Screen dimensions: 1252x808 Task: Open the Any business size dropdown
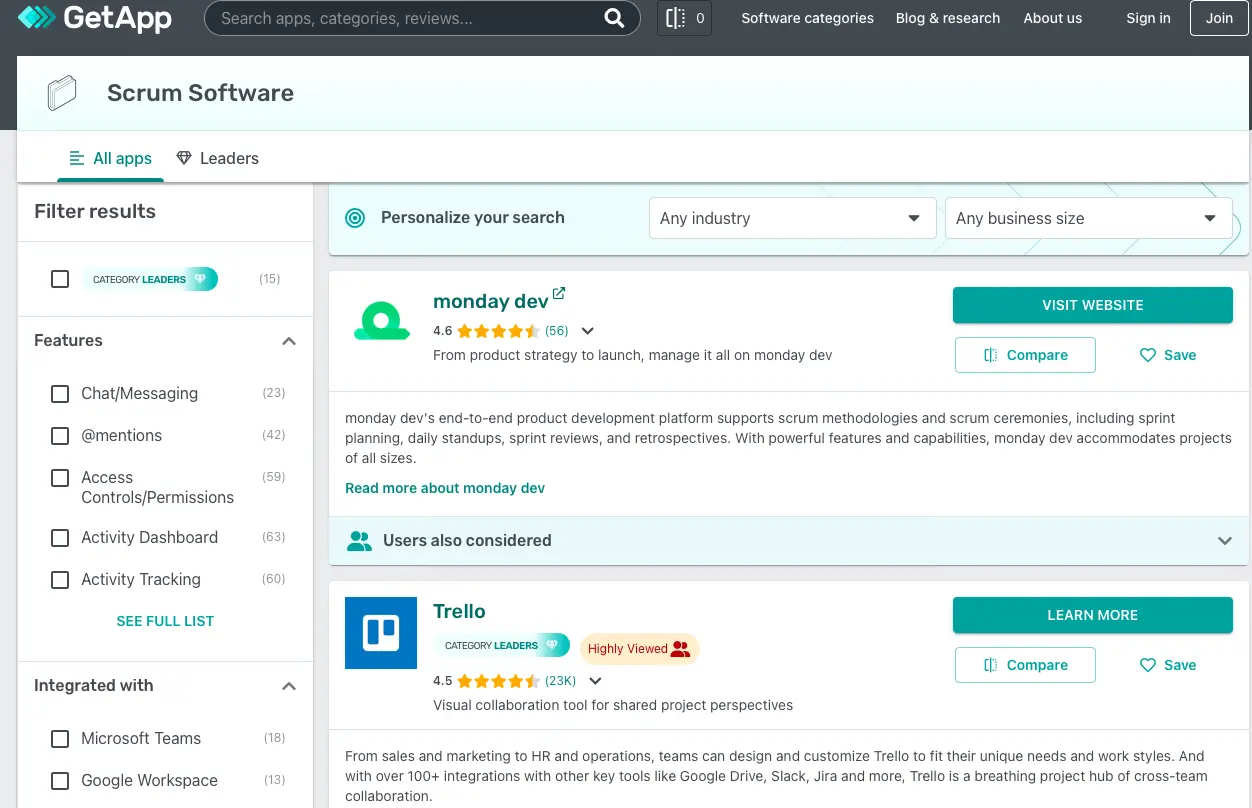point(1086,218)
